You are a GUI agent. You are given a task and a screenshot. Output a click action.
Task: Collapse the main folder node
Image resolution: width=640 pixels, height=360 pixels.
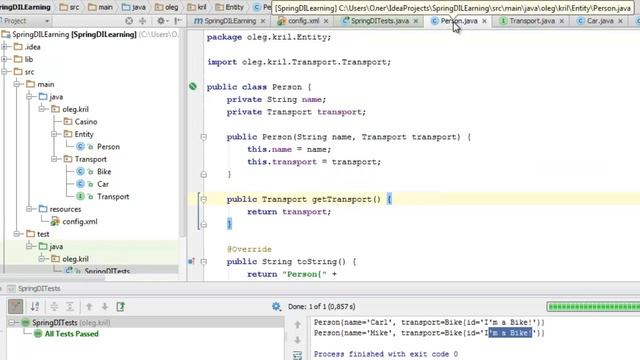[x=17, y=84]
